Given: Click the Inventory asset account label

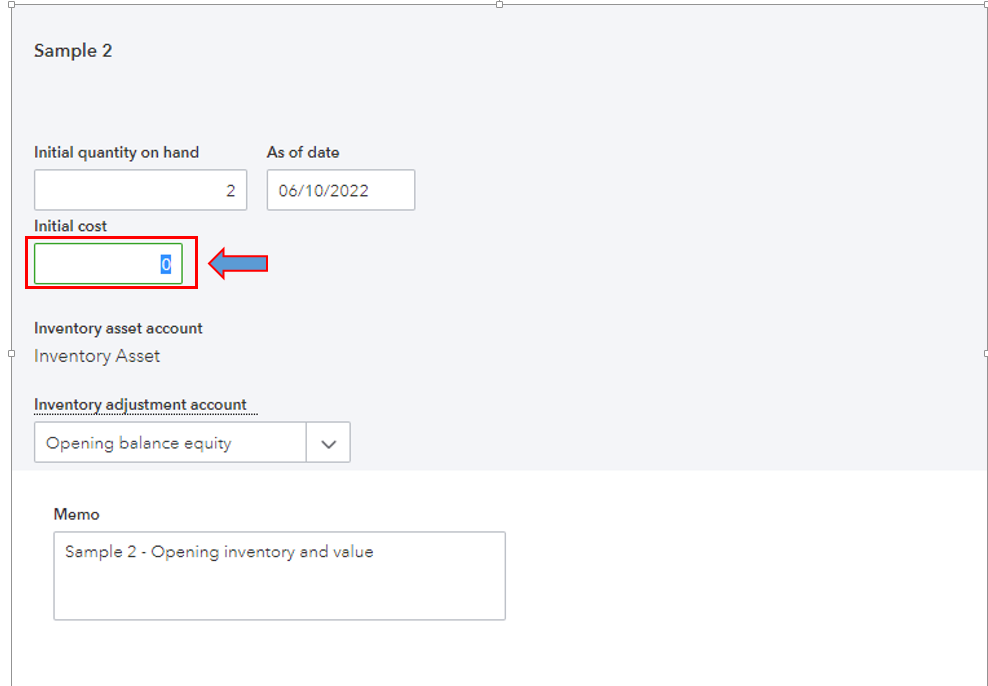Looking at the screenshot, I should [x=118, y=328].
